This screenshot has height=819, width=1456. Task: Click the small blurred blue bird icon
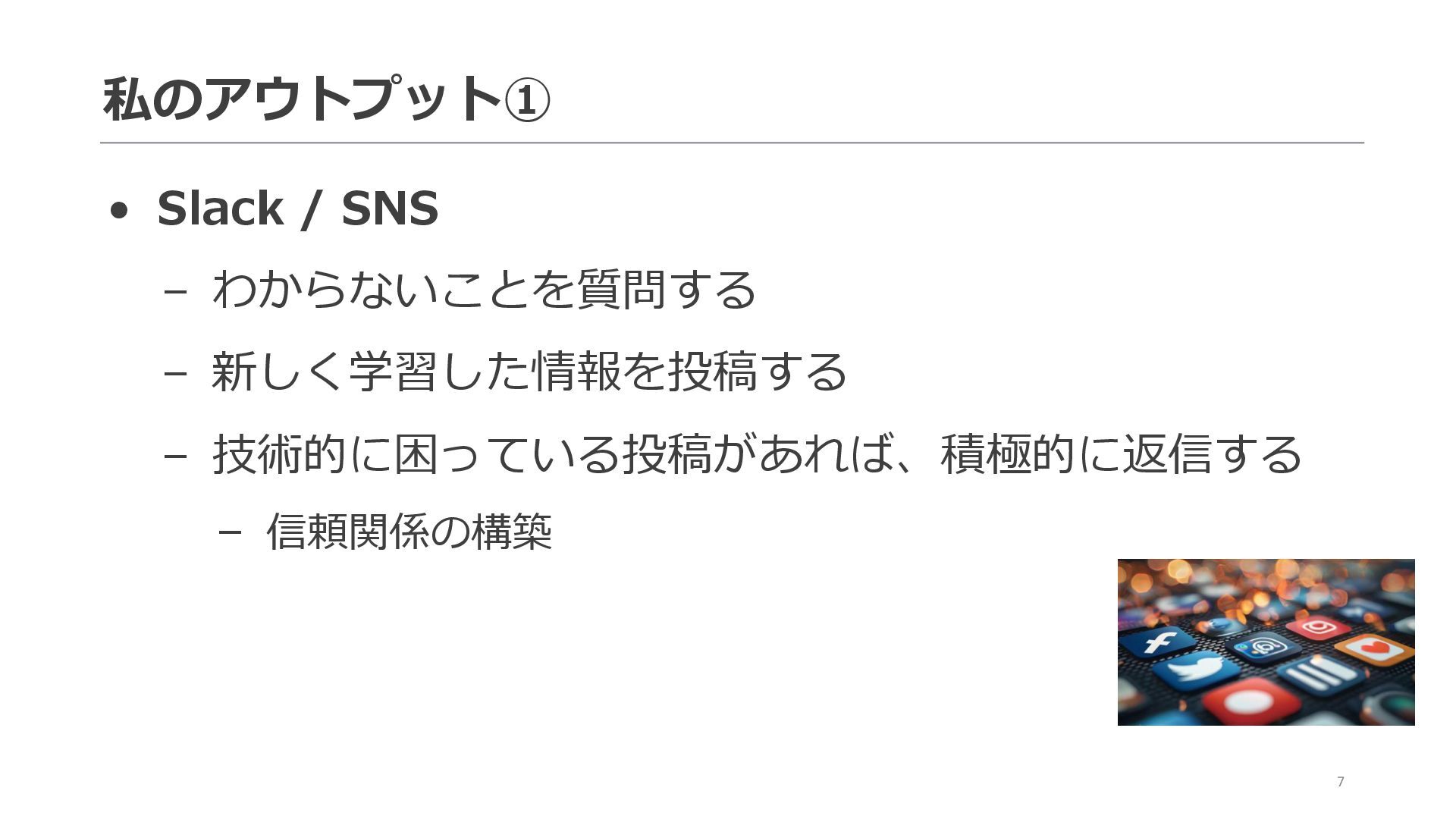1220,626
